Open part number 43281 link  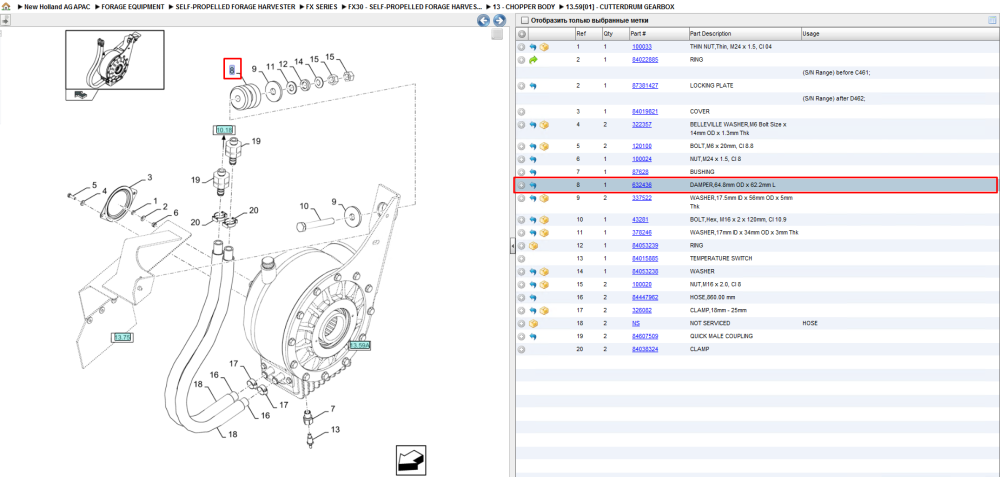click(x=640, y=219)
